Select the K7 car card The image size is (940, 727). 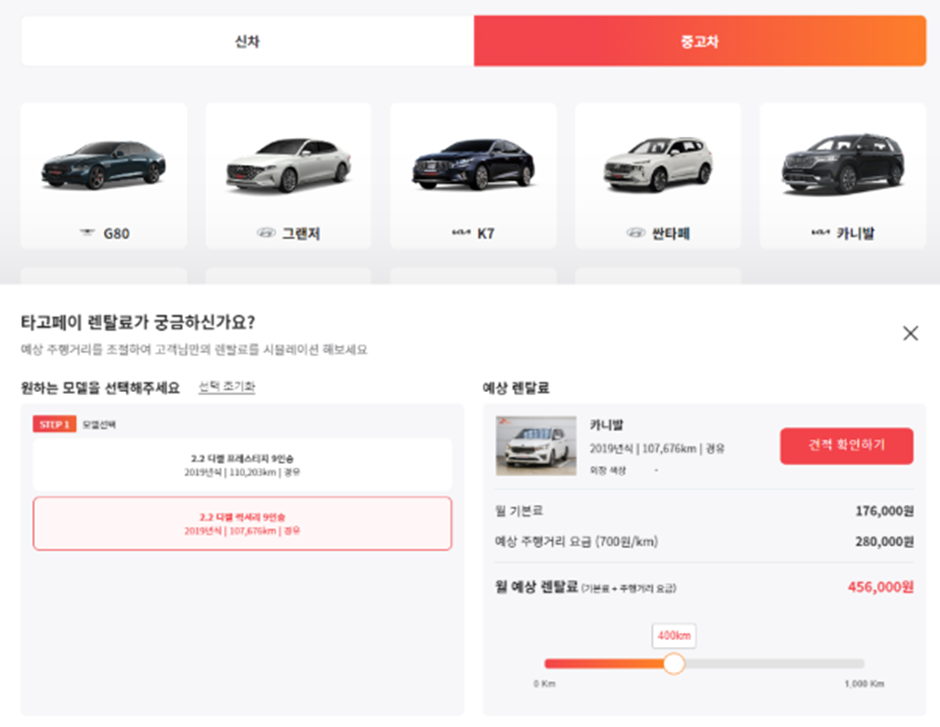coord(473,176)
